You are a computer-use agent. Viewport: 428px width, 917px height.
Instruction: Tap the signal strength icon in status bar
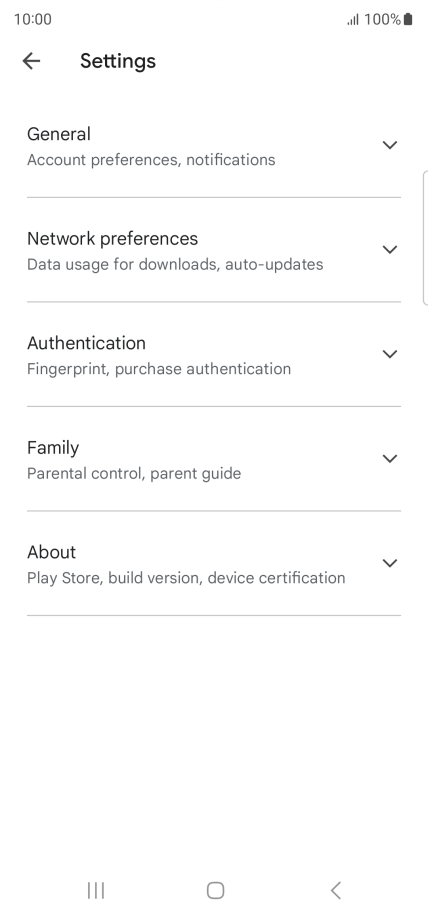point(353,20)
